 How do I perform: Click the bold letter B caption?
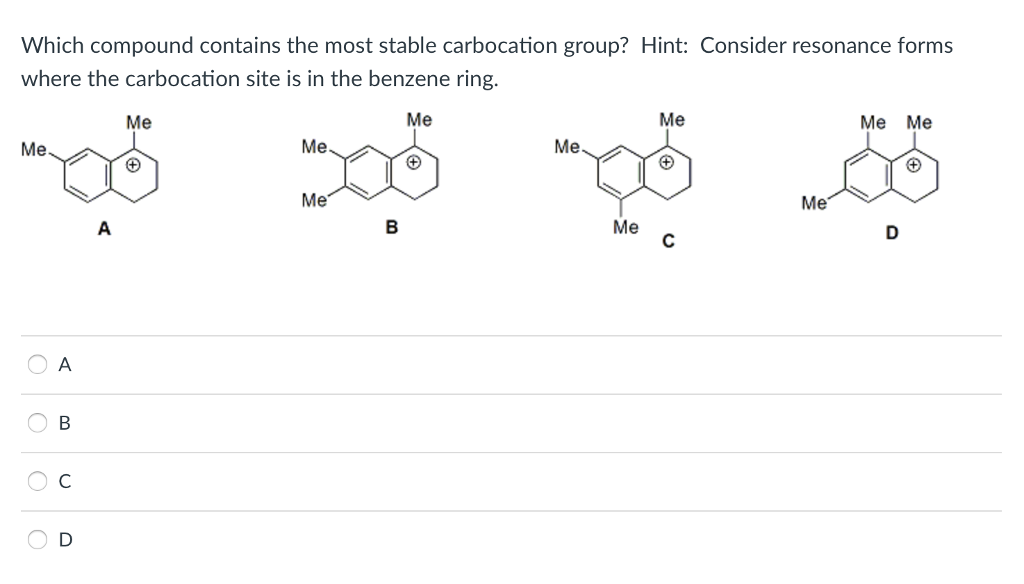click(389, 229)
